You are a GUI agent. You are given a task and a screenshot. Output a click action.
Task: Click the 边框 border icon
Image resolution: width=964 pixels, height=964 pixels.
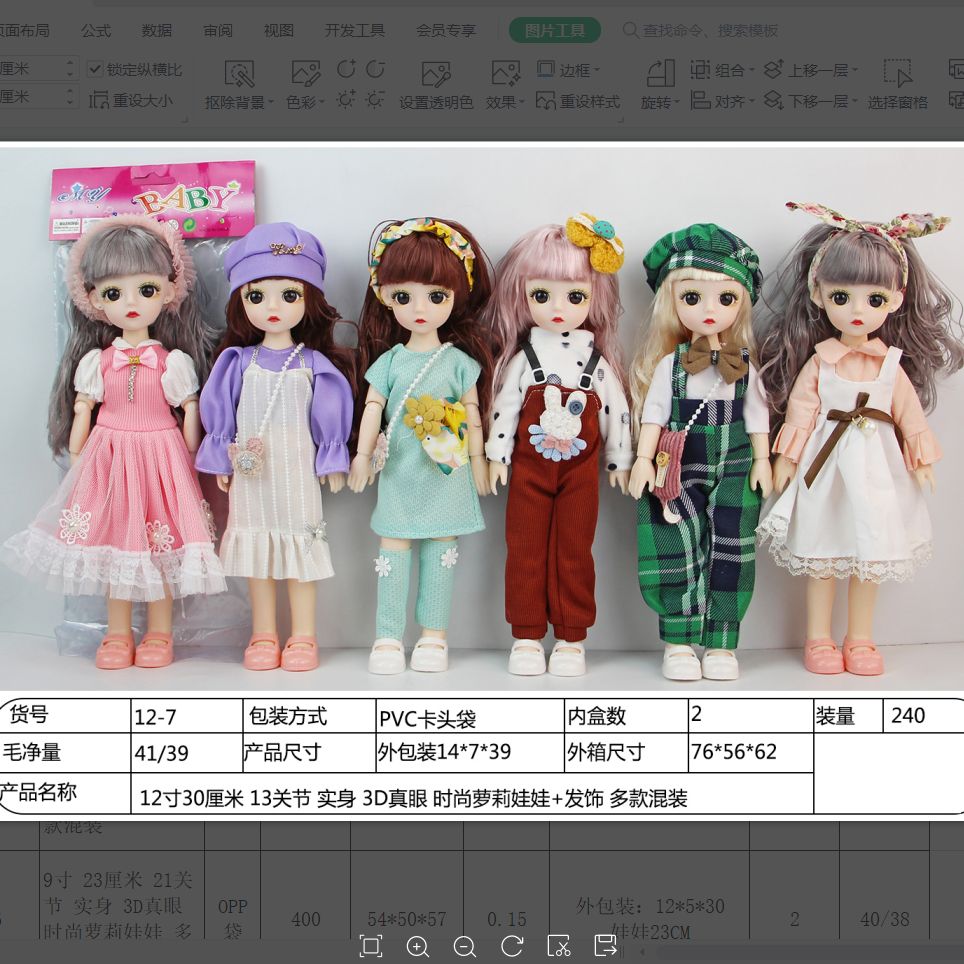[546, 69]
